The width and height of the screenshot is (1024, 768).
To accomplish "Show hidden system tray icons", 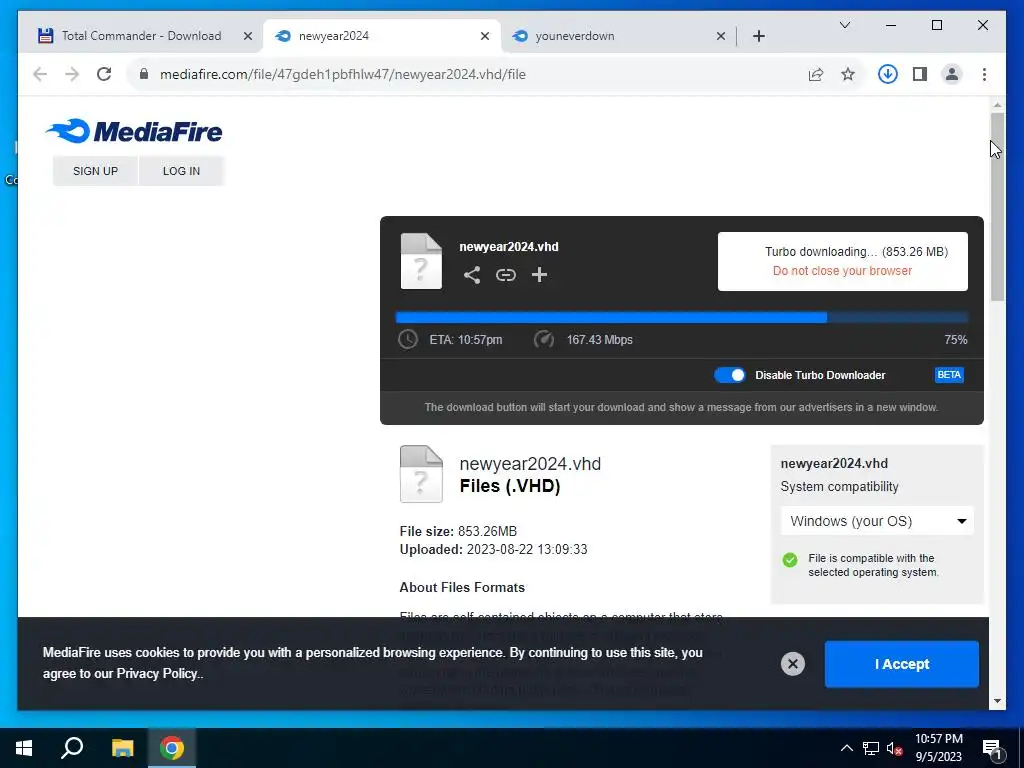I will [846, 748].
